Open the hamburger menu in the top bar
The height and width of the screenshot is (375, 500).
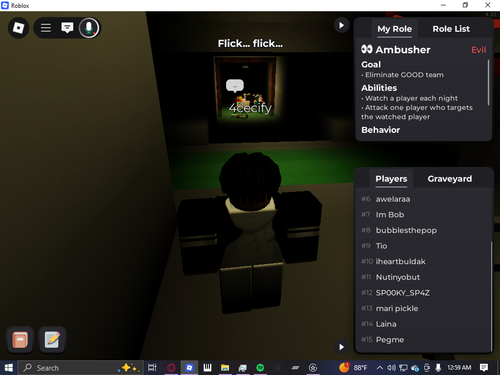46,28
